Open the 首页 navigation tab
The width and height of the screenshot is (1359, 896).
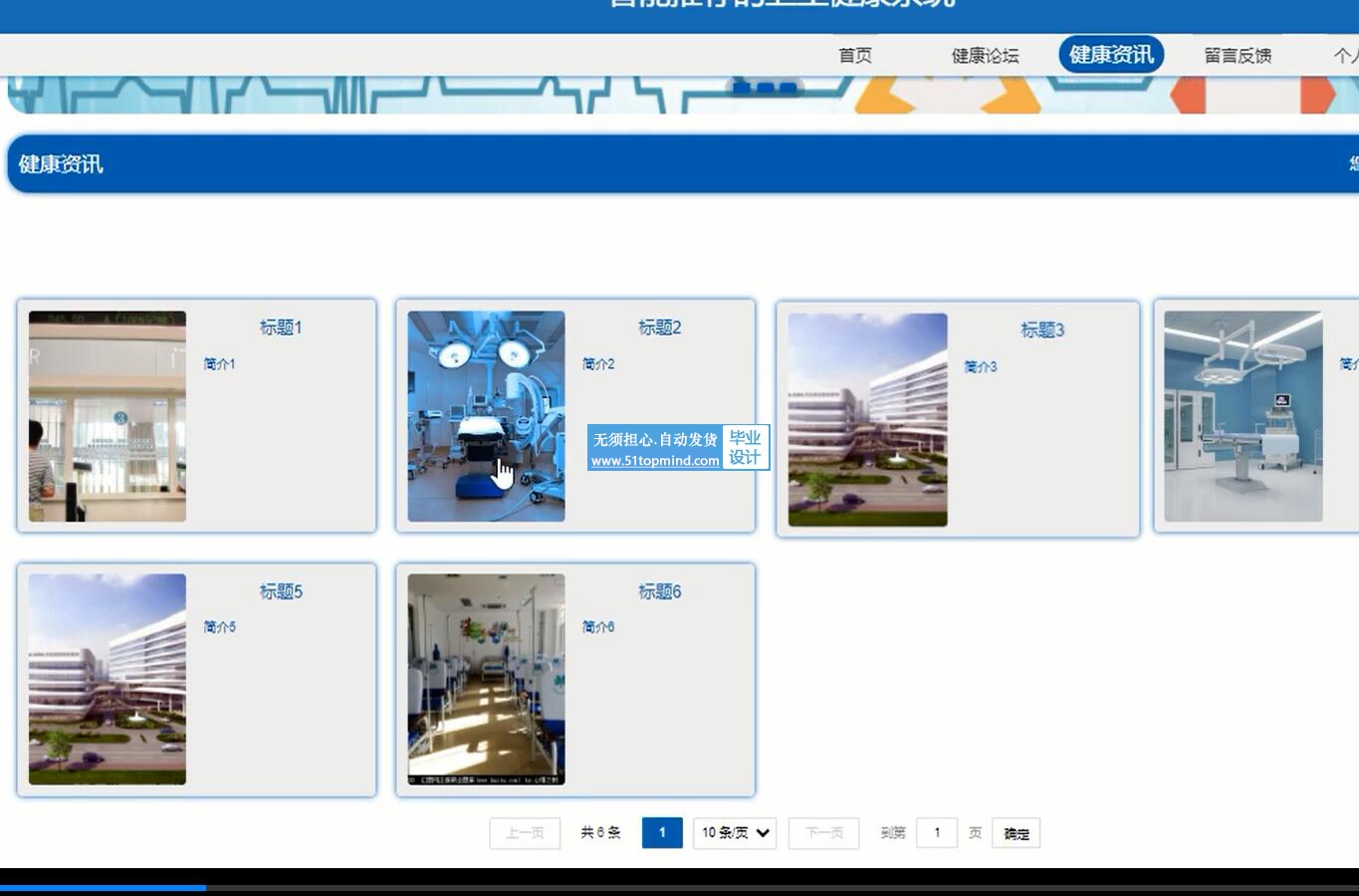855,56
